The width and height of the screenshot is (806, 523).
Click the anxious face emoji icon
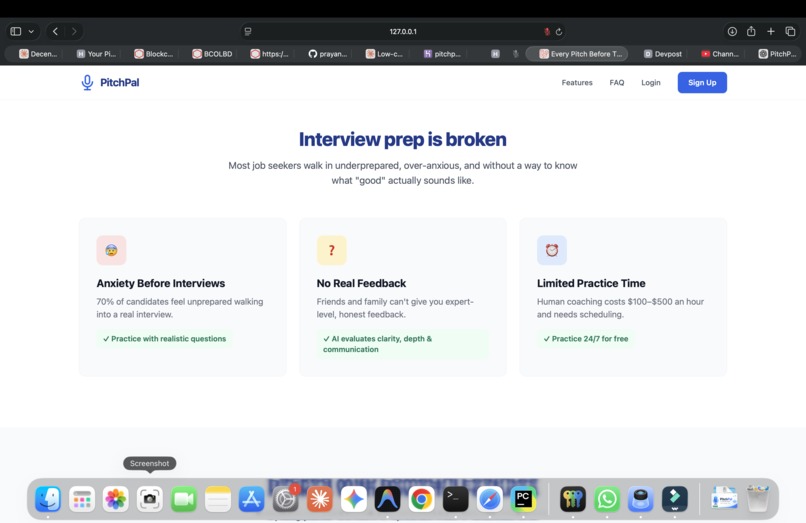[x=111, y=250]
